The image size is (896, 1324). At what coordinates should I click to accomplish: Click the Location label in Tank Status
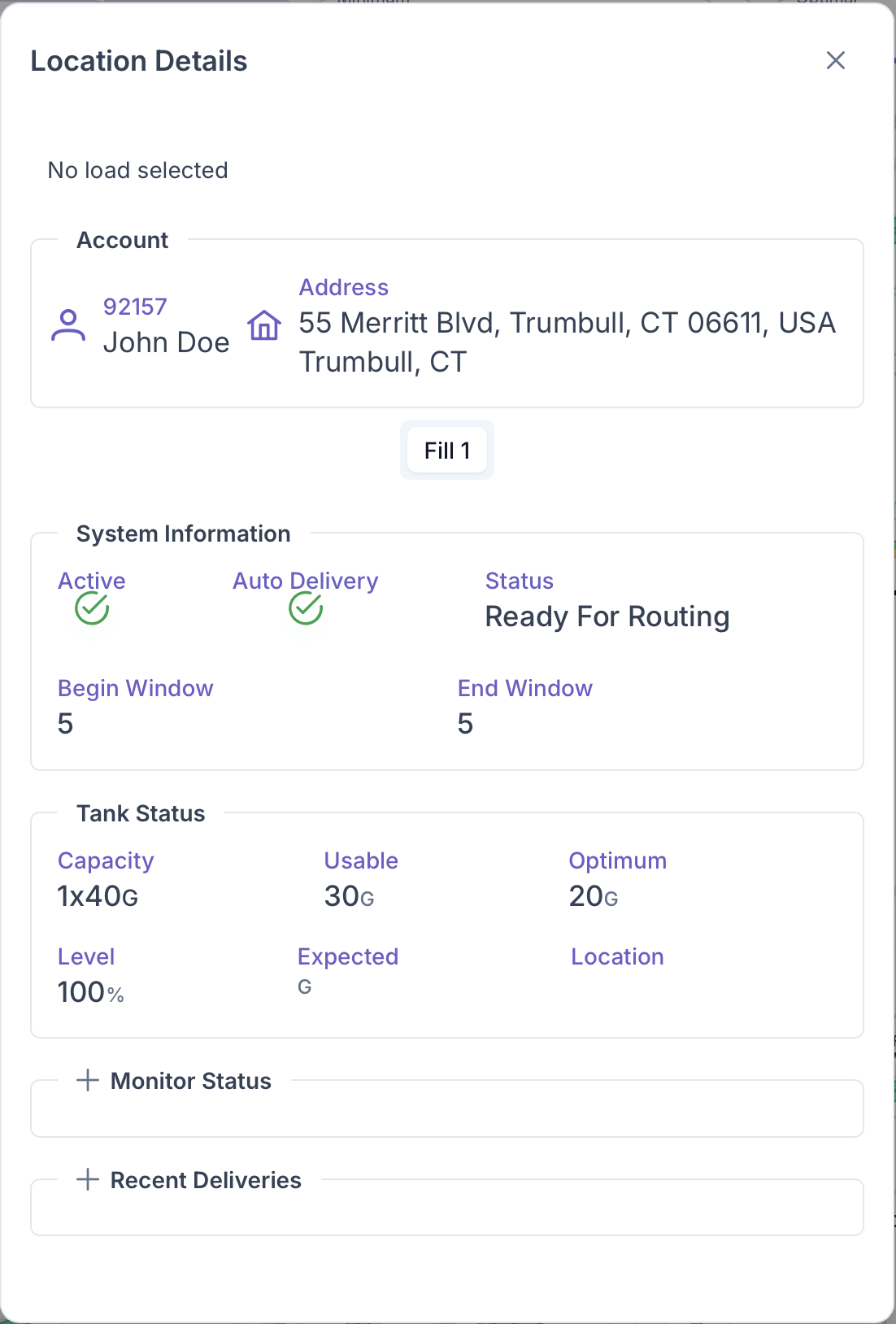[x=617, y=956]
